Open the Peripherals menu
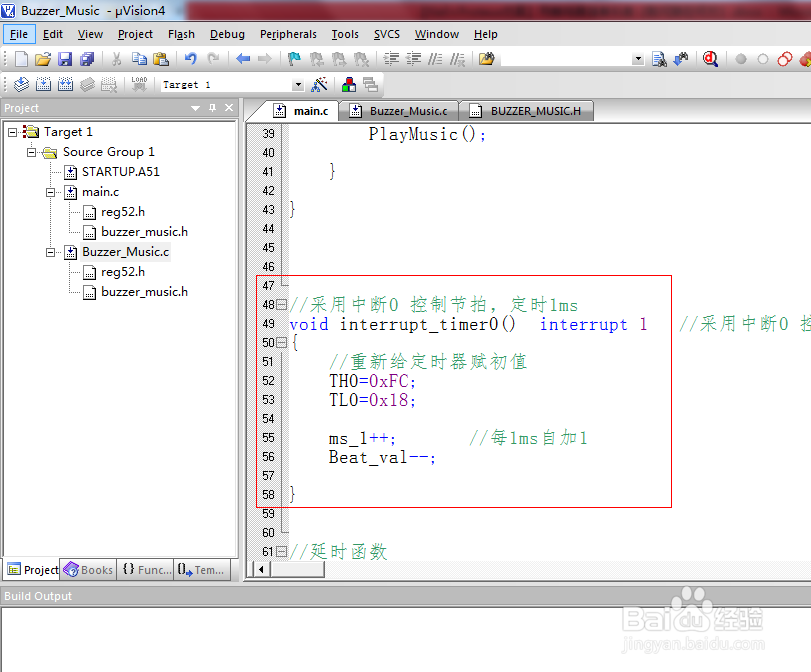811x672 pixels. (288, 34)
